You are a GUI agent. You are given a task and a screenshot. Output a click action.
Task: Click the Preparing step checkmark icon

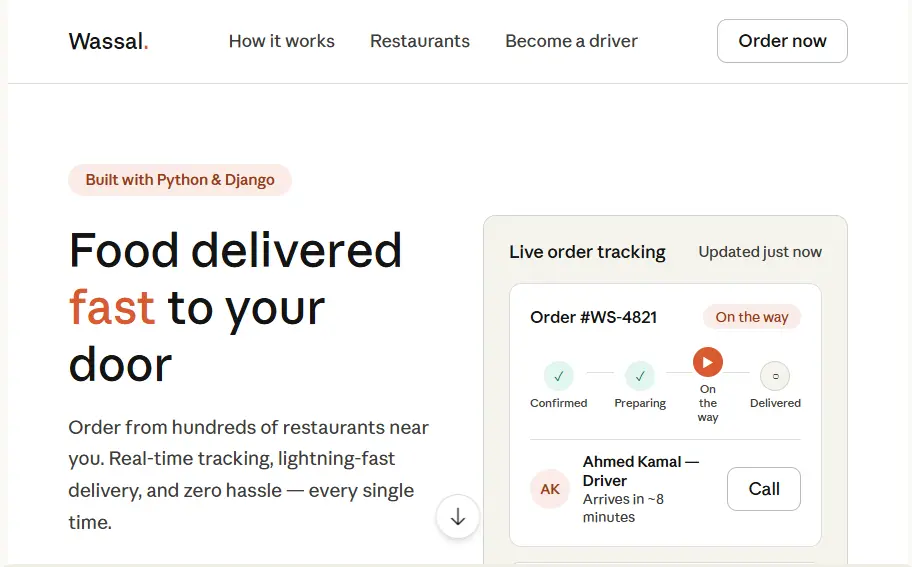coord(640,376)
